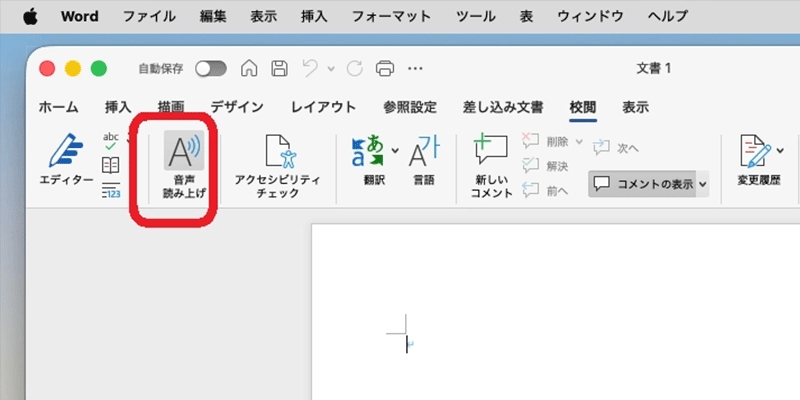The image size is (800, 400).
Task: Open the View (表示) menu in menu bar
Action: (264, 16)
